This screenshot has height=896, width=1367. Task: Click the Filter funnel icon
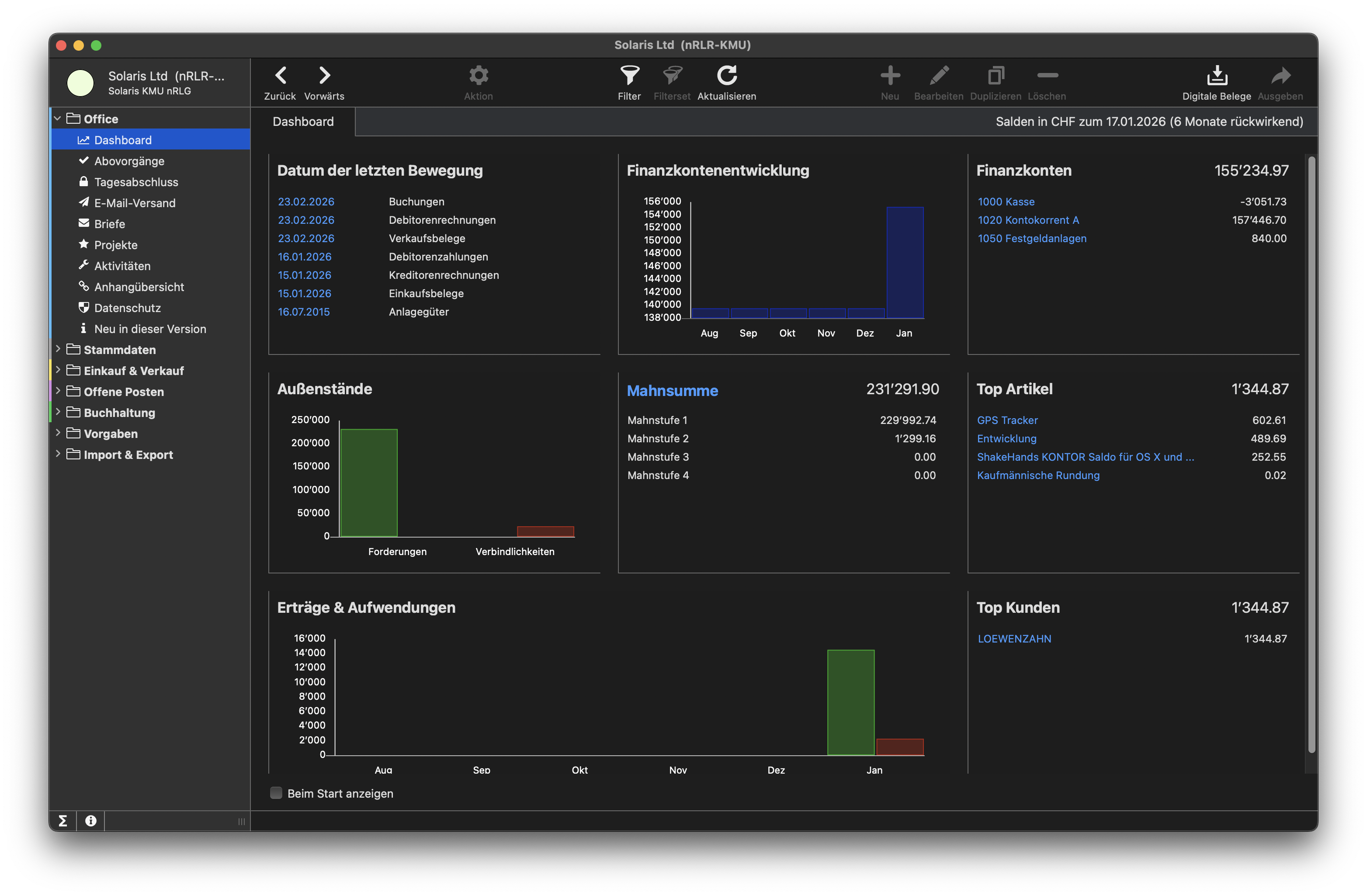629,76
